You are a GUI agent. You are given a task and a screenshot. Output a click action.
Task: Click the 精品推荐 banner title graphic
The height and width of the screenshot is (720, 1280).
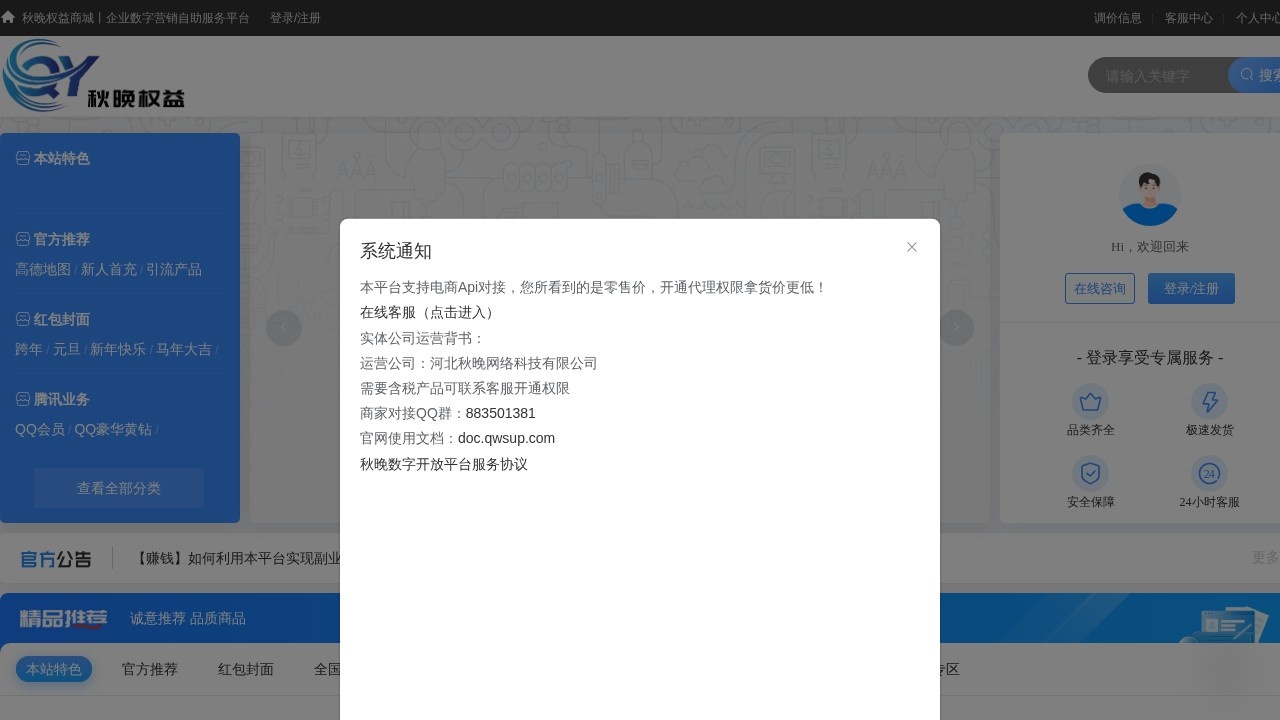click(x=63, y=619)
